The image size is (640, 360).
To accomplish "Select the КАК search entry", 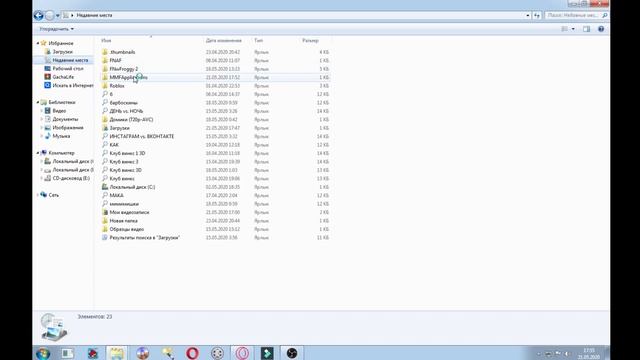I will pos(114,145).
